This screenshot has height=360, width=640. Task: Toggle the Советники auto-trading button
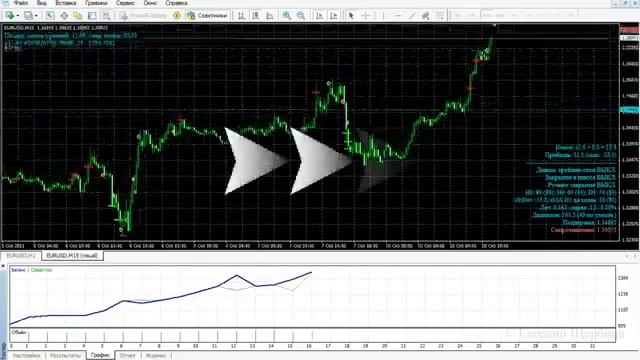[x=207, y=16]
